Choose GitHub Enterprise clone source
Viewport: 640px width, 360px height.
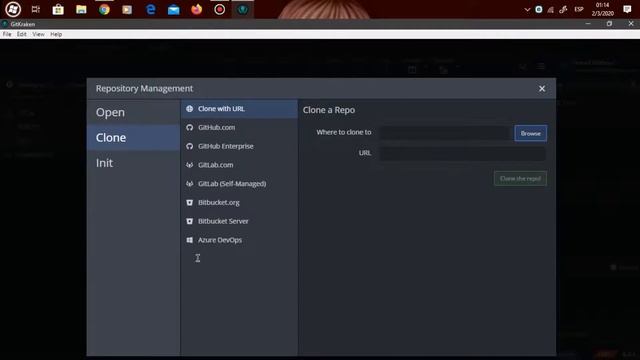(x=239, y=146)
